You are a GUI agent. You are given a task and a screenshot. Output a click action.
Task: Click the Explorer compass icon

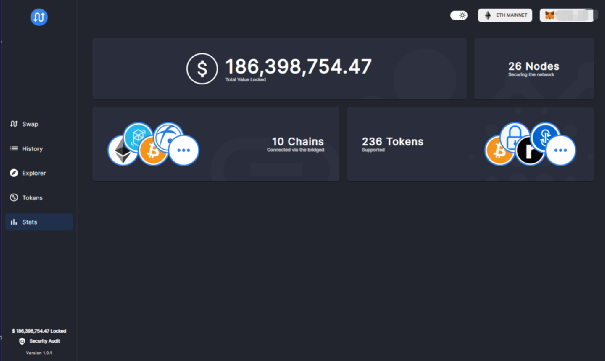tap(14, 173)
